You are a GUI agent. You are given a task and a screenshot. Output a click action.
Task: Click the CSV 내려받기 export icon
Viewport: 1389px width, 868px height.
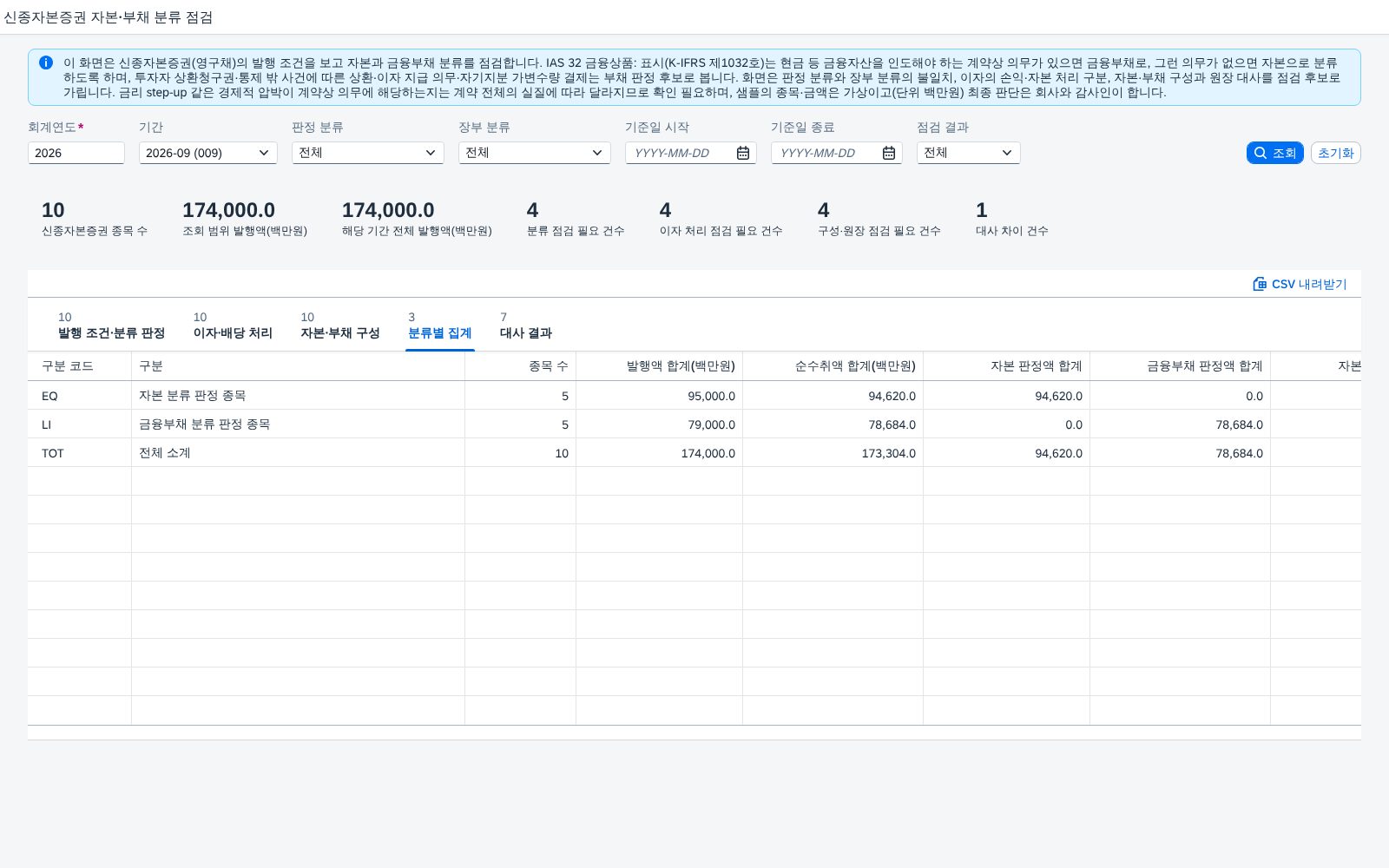point(1260,284)
